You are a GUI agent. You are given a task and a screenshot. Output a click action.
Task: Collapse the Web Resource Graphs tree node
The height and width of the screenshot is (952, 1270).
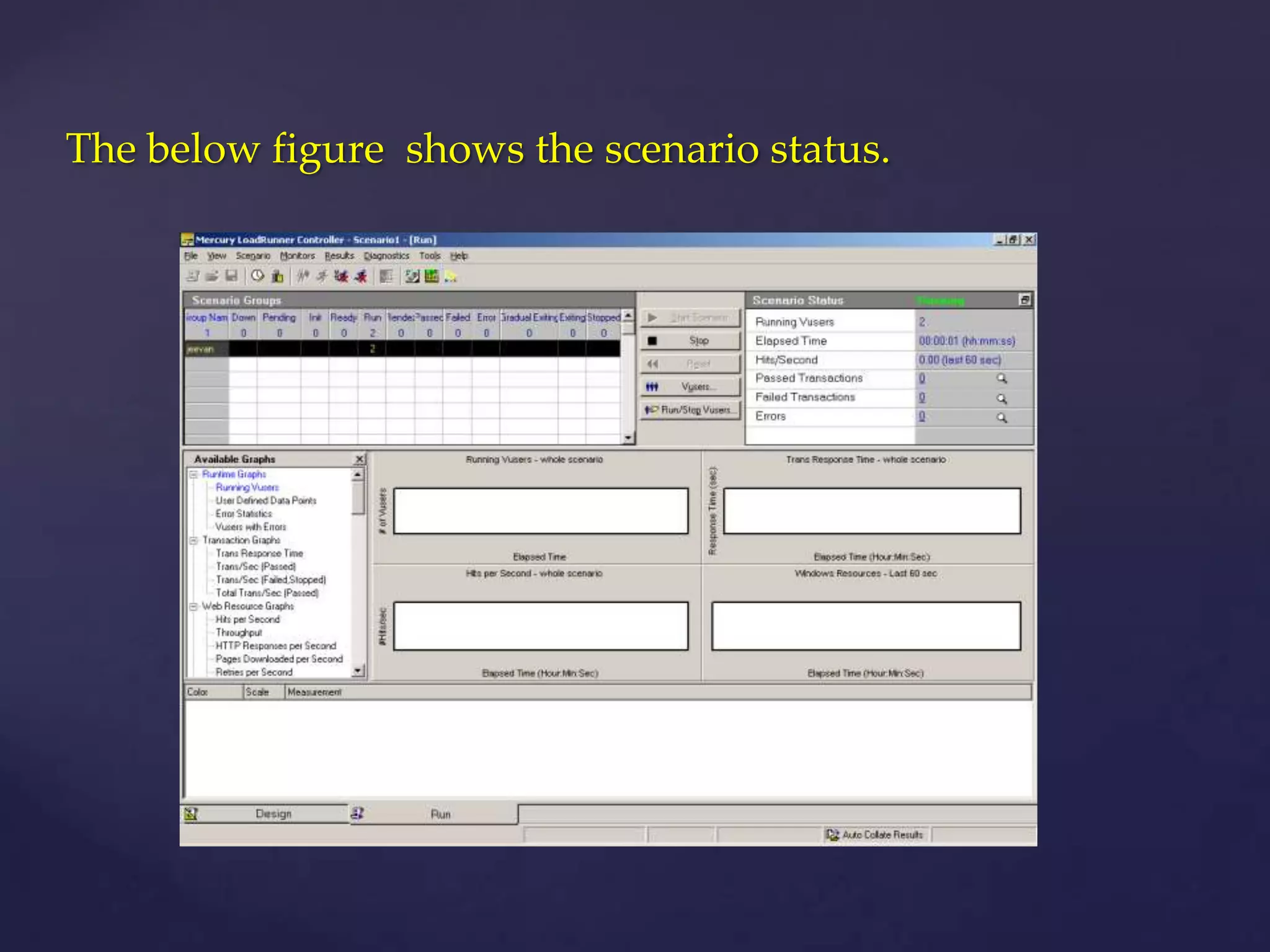pos(193,607)
